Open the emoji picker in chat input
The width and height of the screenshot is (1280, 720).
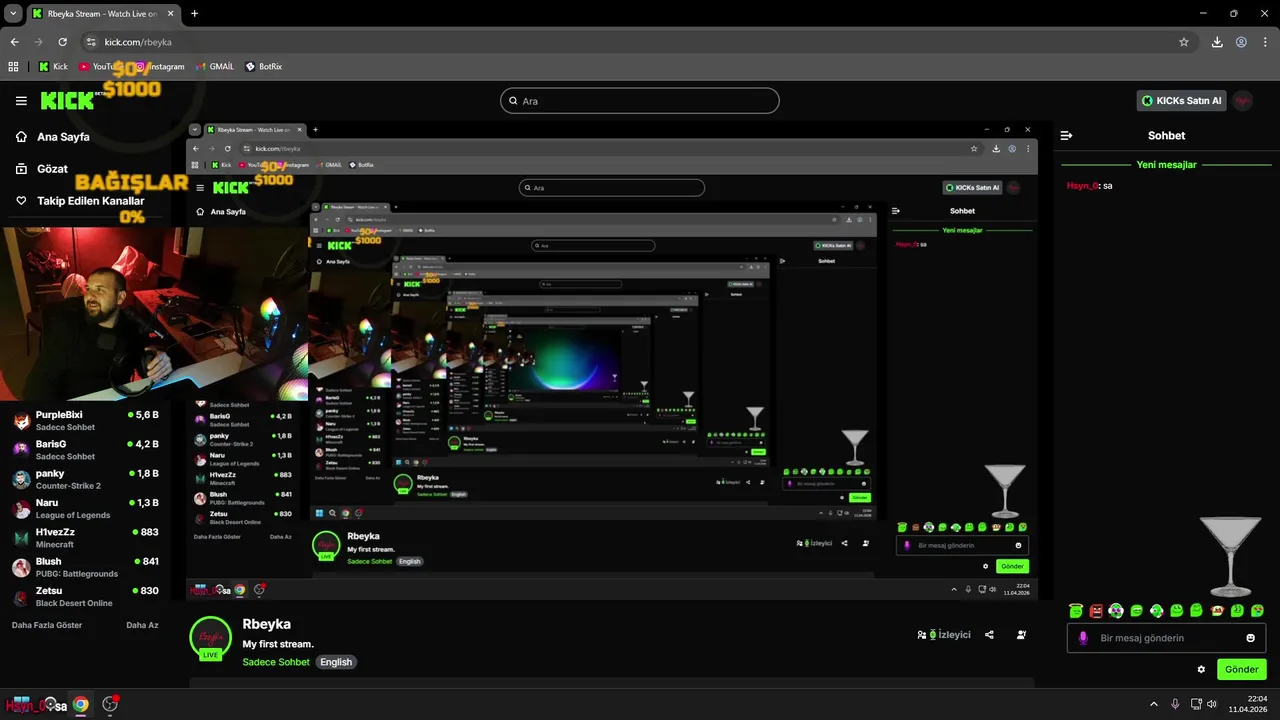1250,638
